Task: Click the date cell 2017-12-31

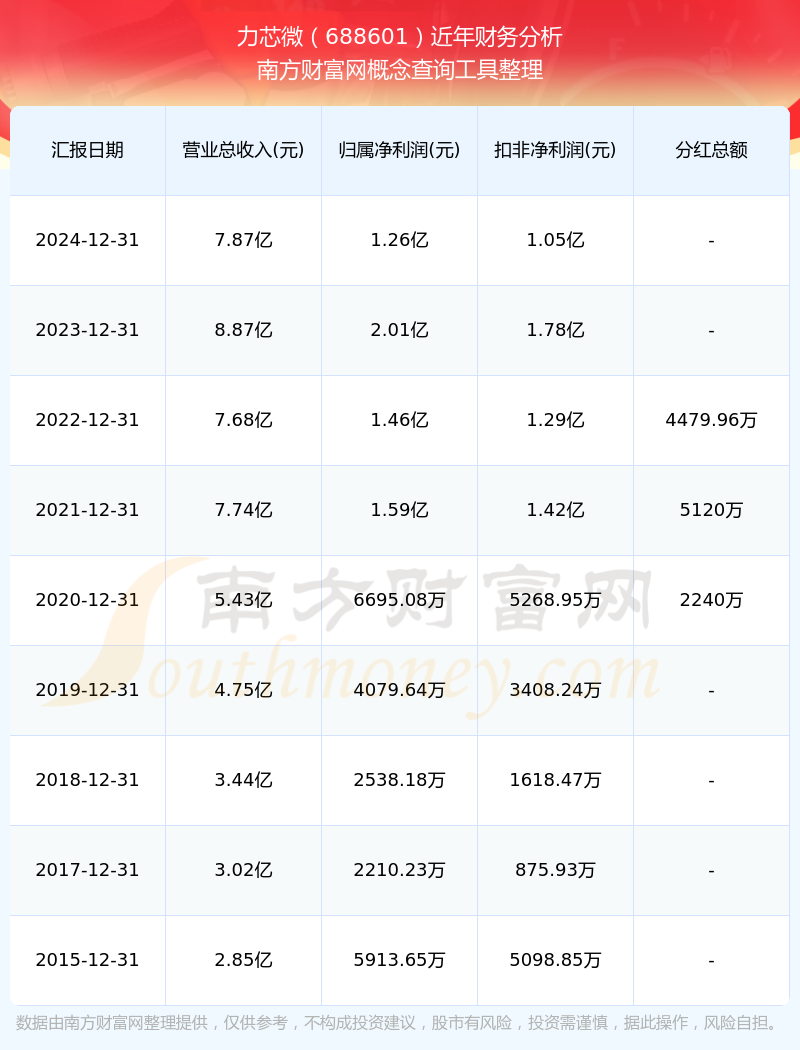Action: pyautogui.click(x=88, y=871)
